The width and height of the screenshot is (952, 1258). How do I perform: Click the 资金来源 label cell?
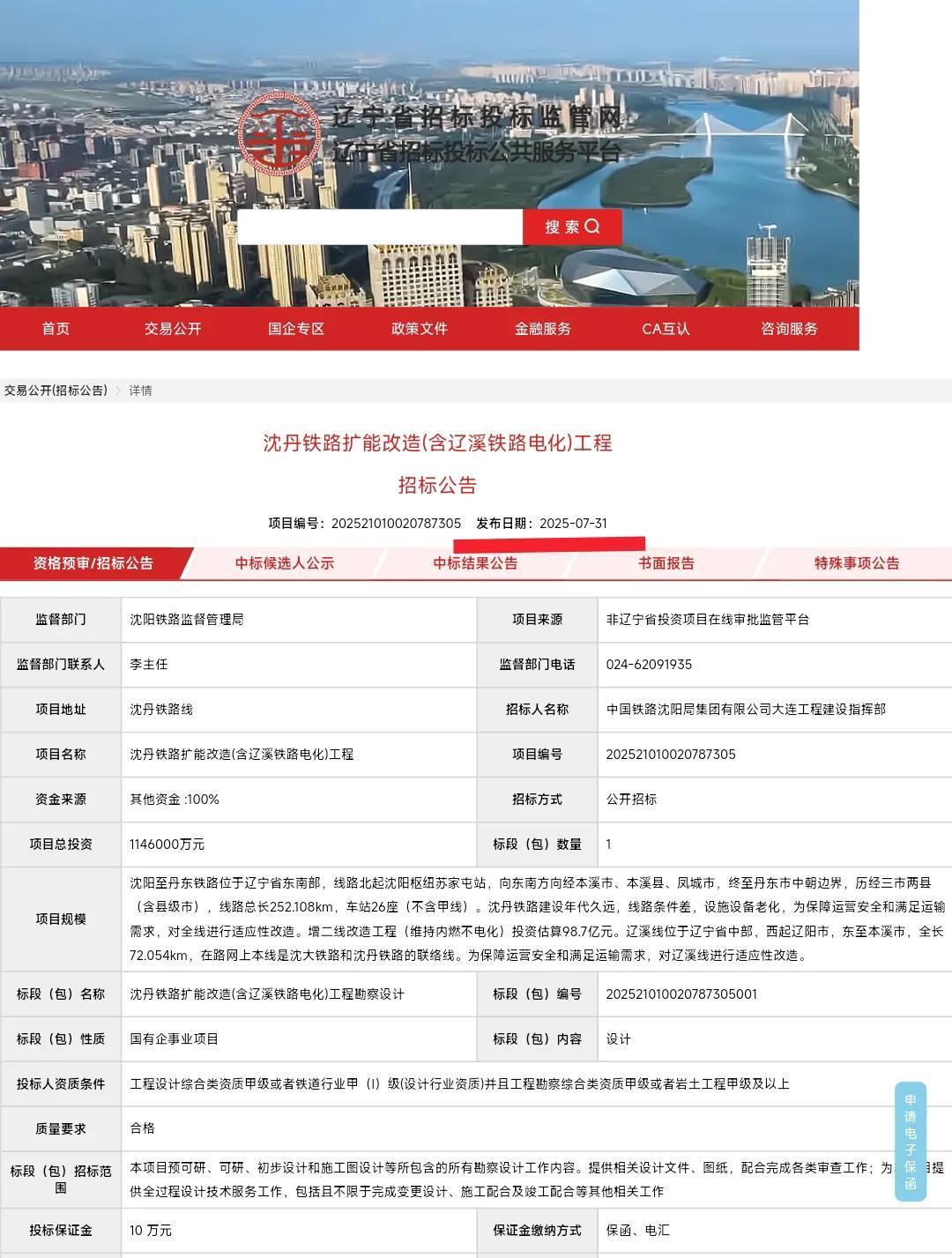(x=61, y=800)
